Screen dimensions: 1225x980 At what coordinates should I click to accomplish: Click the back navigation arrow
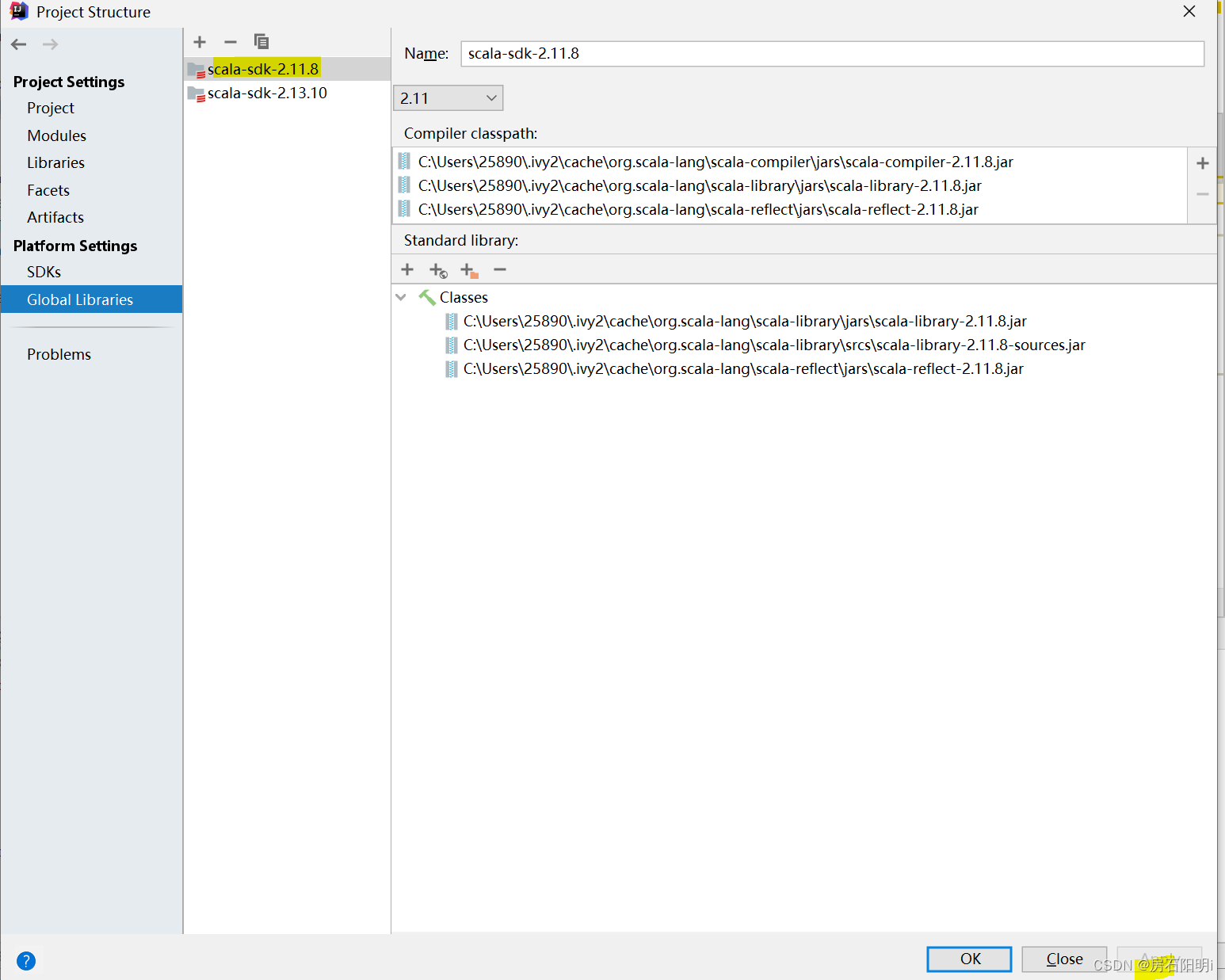pos(18,44)
